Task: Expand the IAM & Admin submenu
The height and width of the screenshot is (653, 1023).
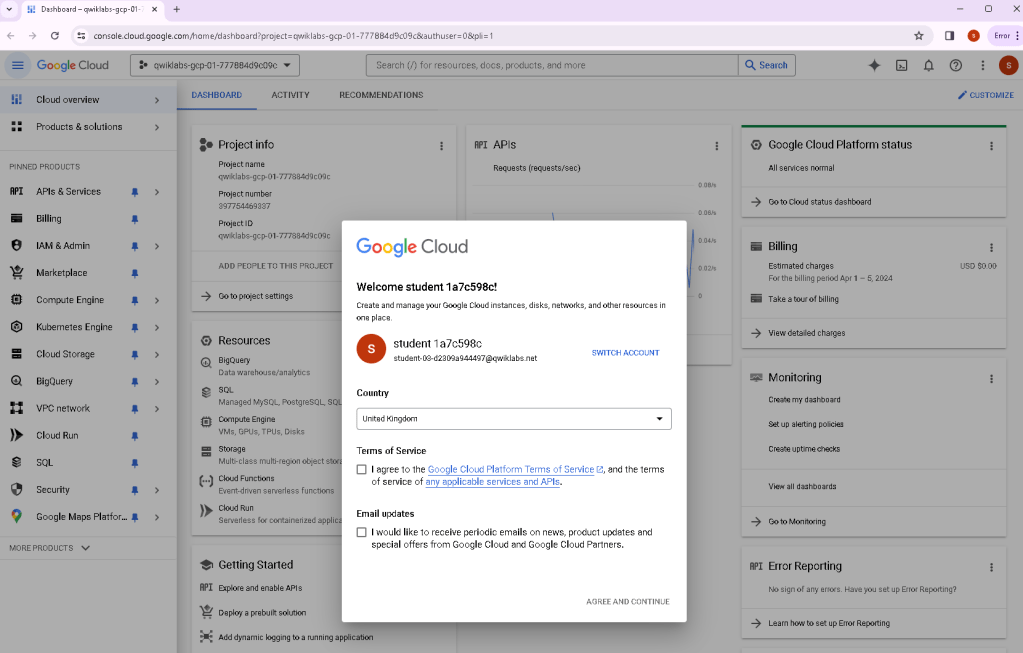Action: click(x=157, y=246)
